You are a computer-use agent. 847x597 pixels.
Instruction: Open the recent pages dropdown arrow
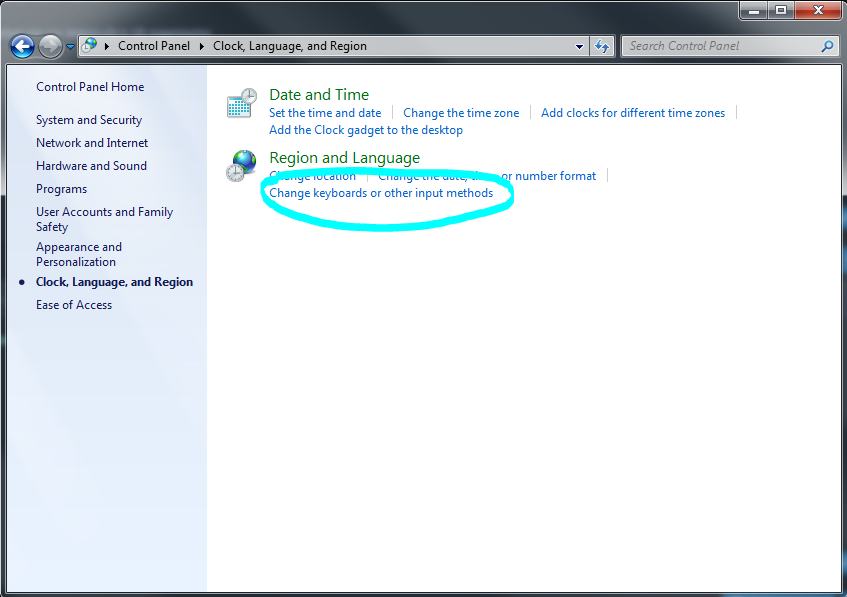70,47
